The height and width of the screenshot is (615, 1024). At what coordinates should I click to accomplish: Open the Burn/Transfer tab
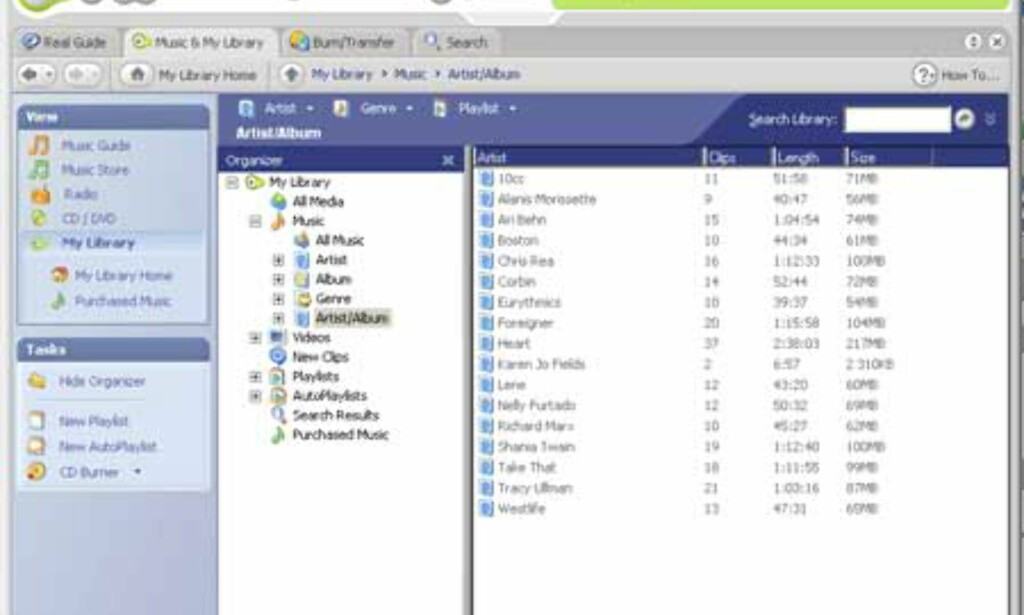[x=343, y=42]
